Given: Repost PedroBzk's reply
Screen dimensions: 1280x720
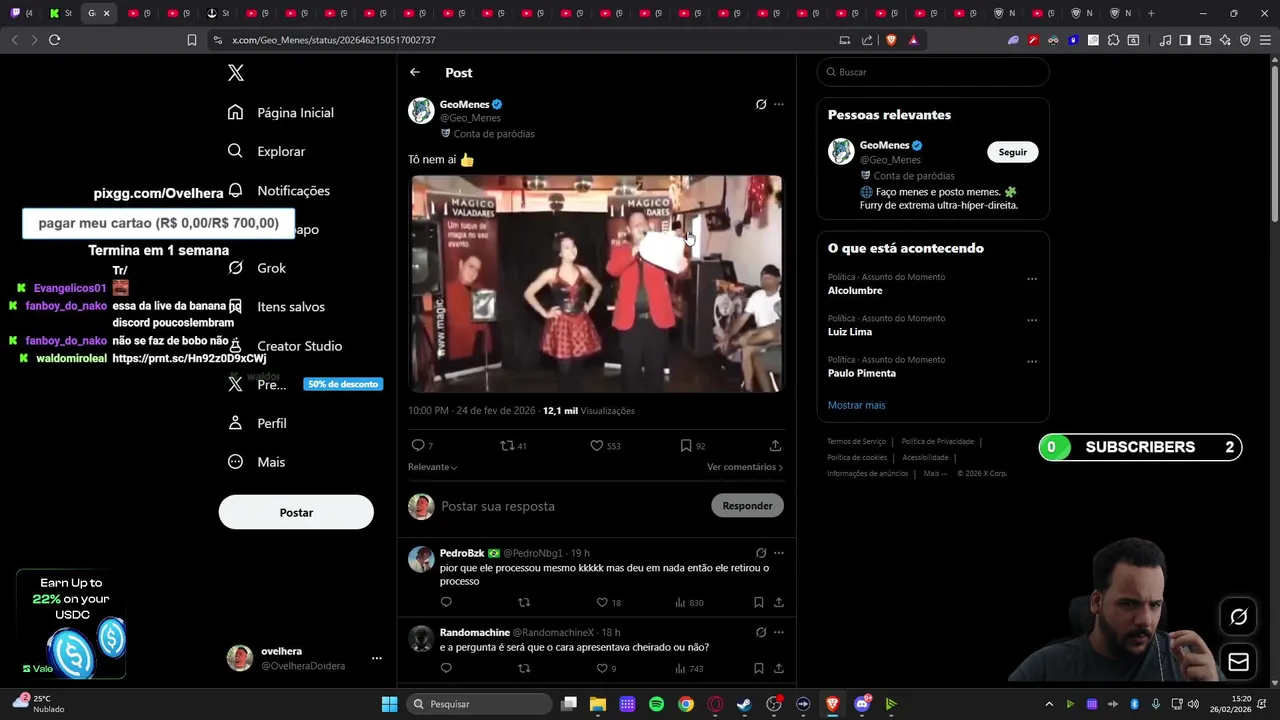Looking at the screenshot, I should [x=524, y=602].
